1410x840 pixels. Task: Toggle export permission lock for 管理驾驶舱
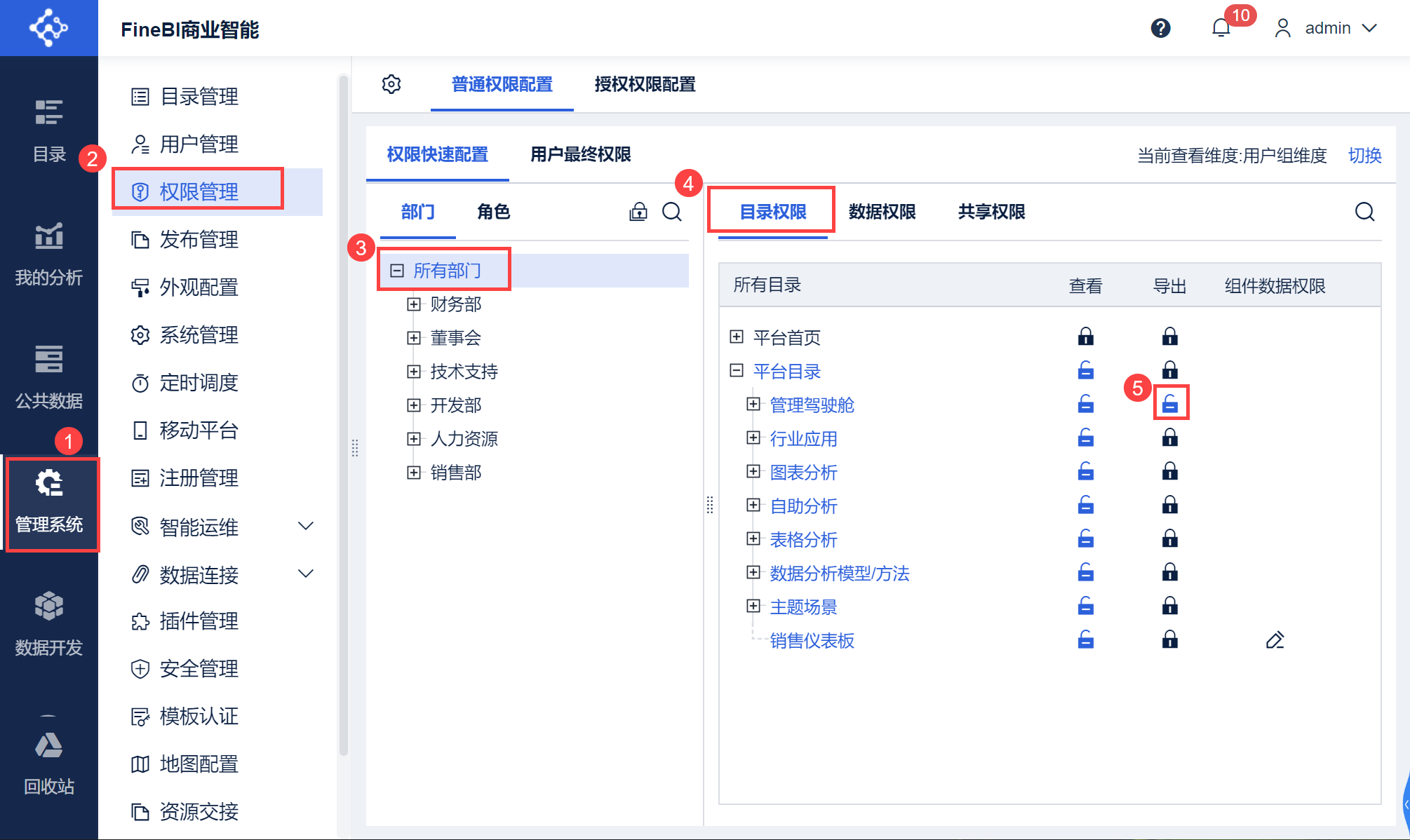point(1169,404)
